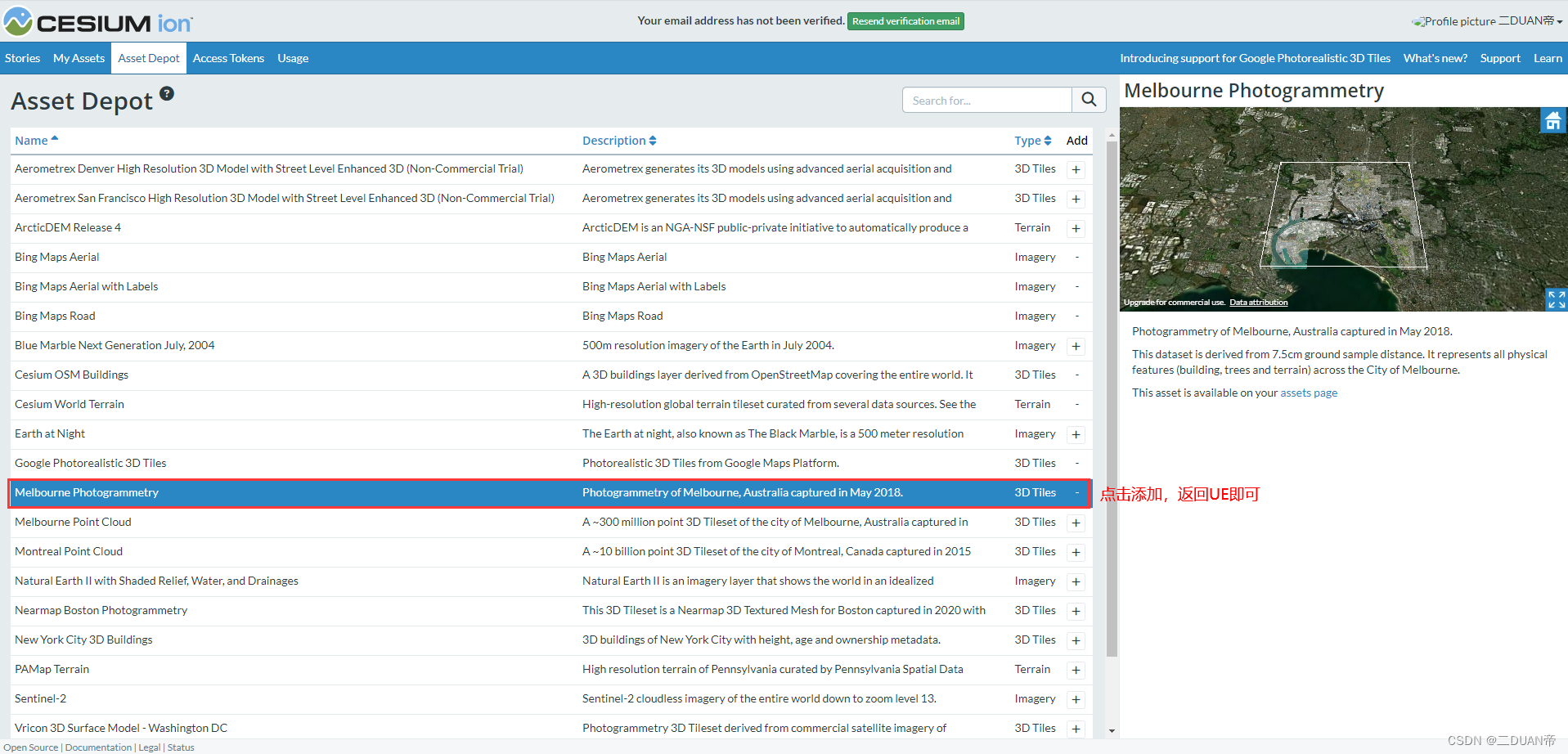Screen dimensions: 1568x754
Task: Follow the assets page link
Action: click(1309, 393)
